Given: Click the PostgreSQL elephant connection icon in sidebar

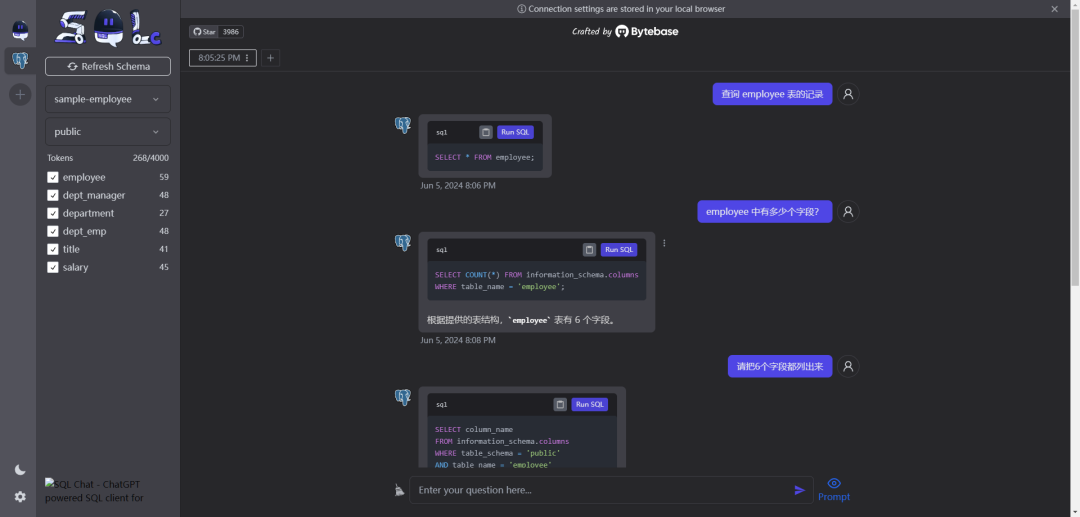Looking at the screenshot, I should click(x=20, y=62).
